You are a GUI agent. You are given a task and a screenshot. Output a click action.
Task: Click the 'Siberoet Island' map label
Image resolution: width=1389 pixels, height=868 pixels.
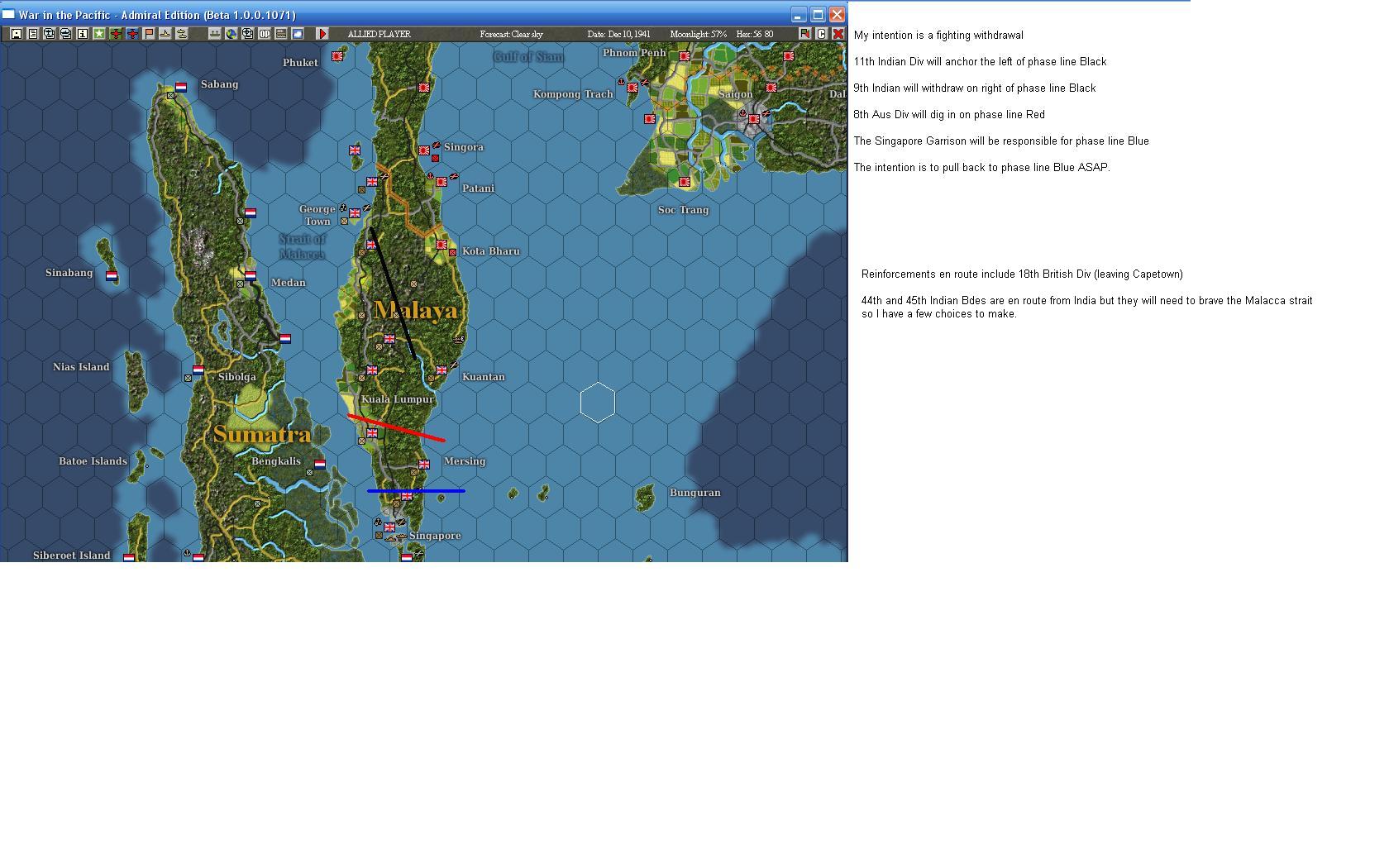coord(71,555)
